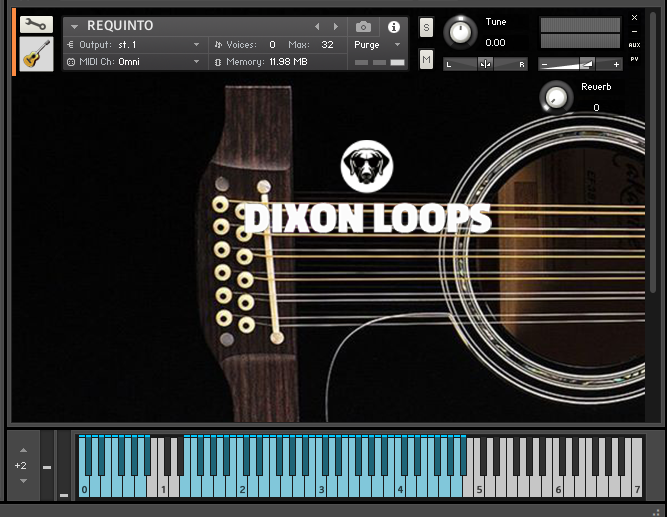Open instrument edit mode with wrench icon
The image size is (667, 517).
[x=36, y=24]
